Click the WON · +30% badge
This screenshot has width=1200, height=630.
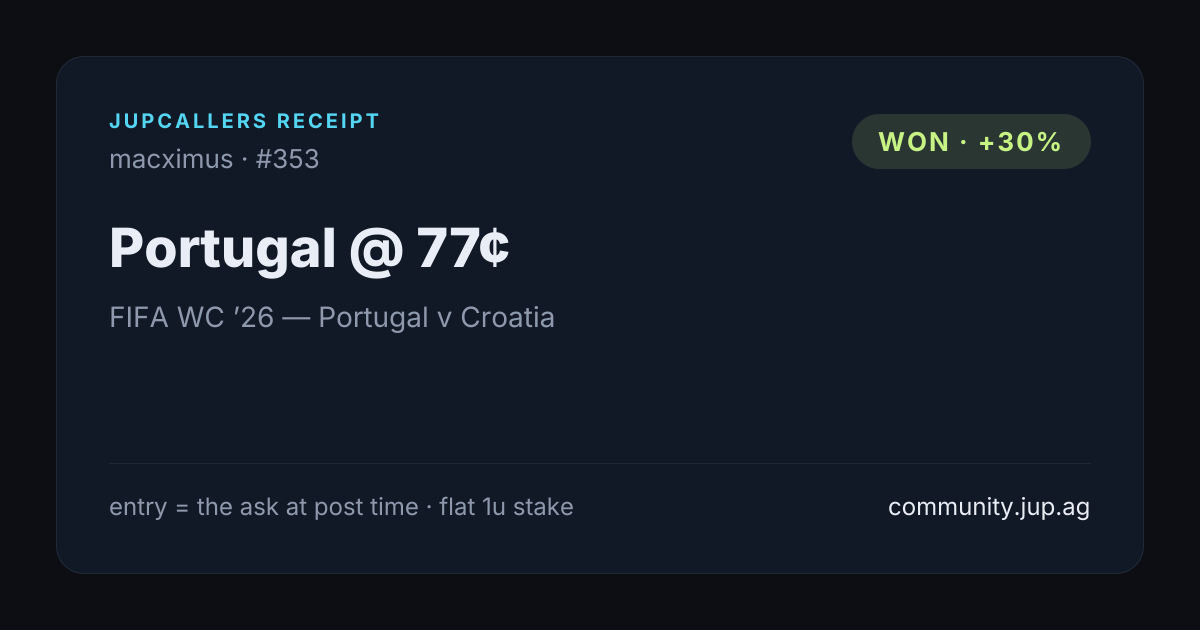(971, 142)
